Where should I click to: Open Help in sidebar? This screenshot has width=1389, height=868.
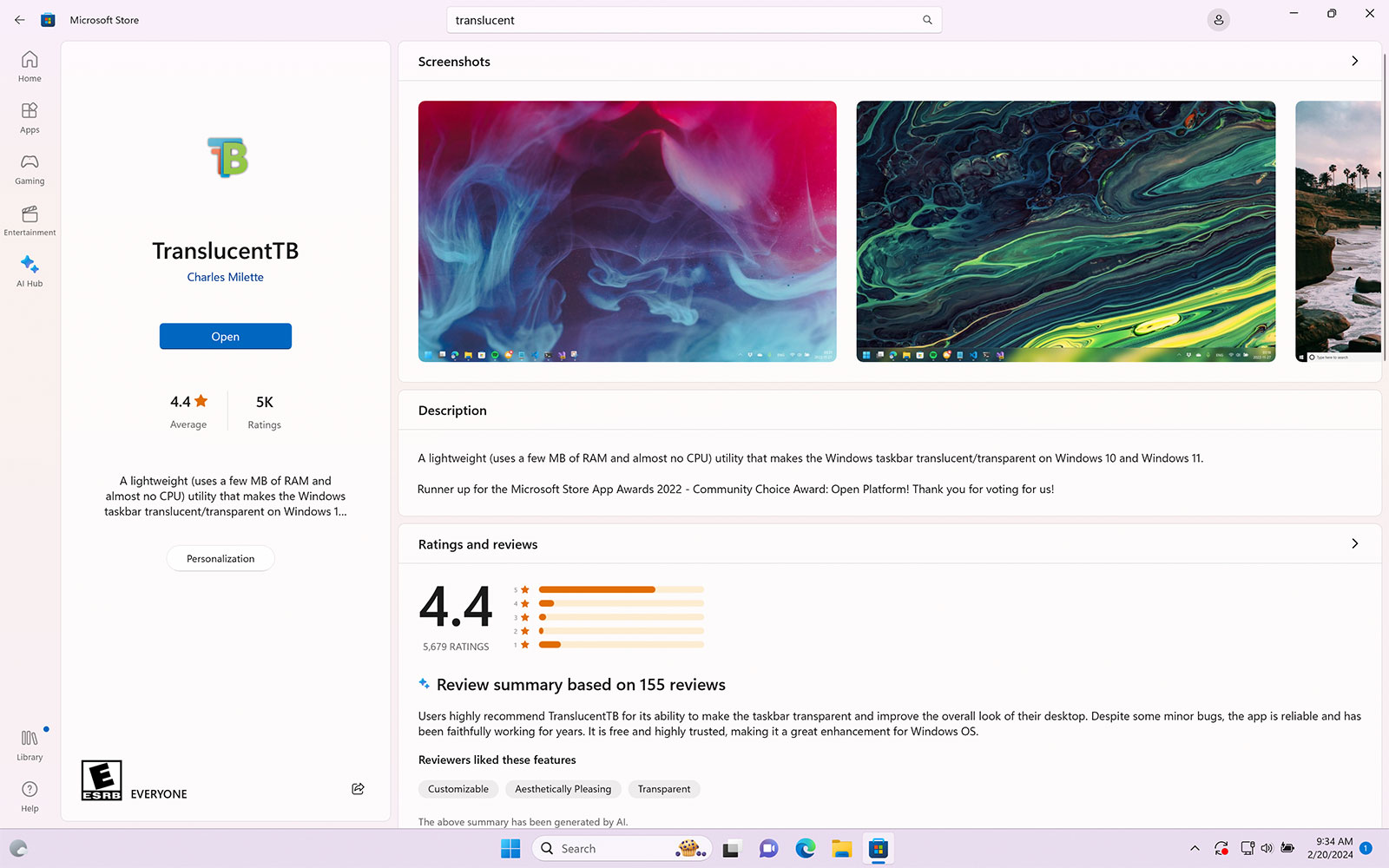pyautogui.click(x=30, y=796)
